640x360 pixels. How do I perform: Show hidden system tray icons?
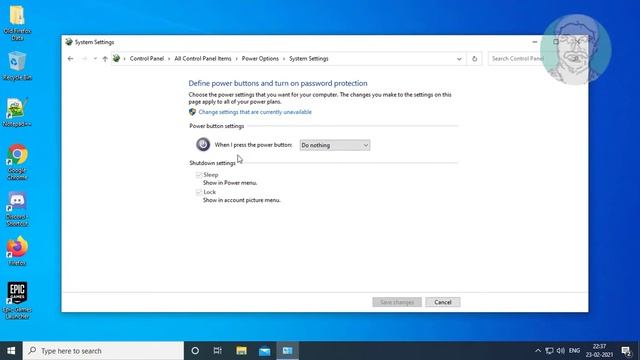[x=538, y=351]
